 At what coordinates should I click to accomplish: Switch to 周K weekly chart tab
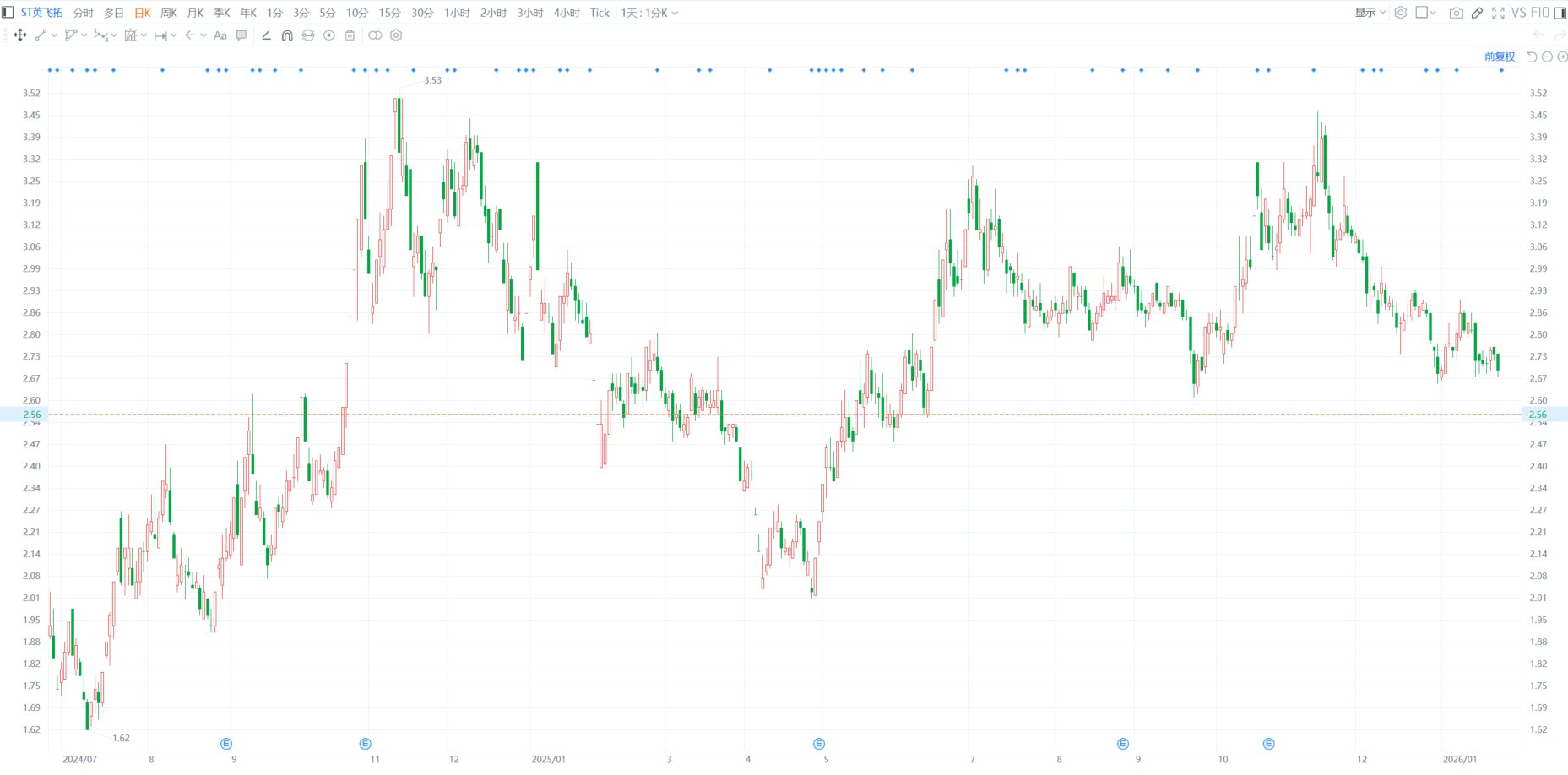pos(169,13)
